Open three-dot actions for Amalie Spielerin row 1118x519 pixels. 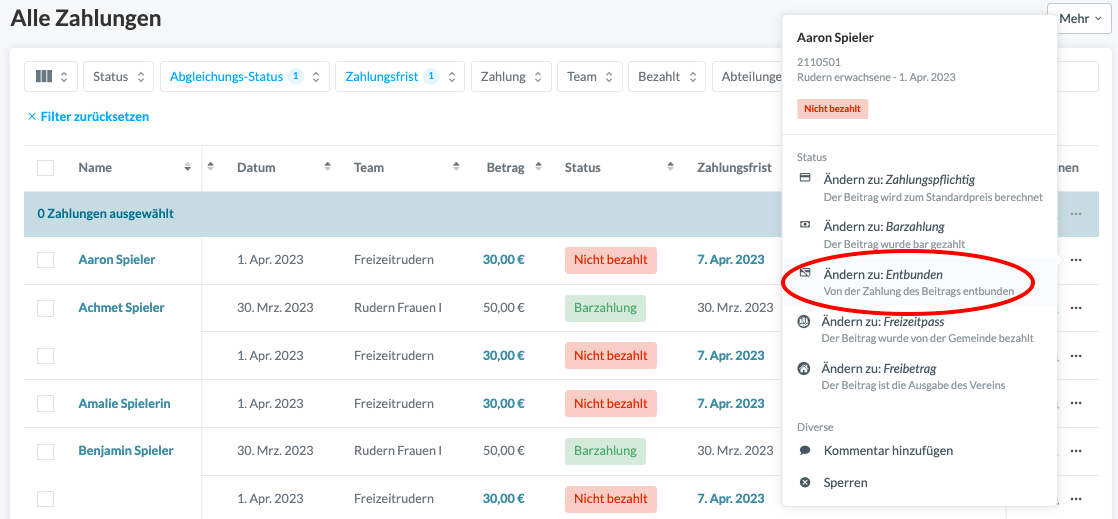point(1076,404)
